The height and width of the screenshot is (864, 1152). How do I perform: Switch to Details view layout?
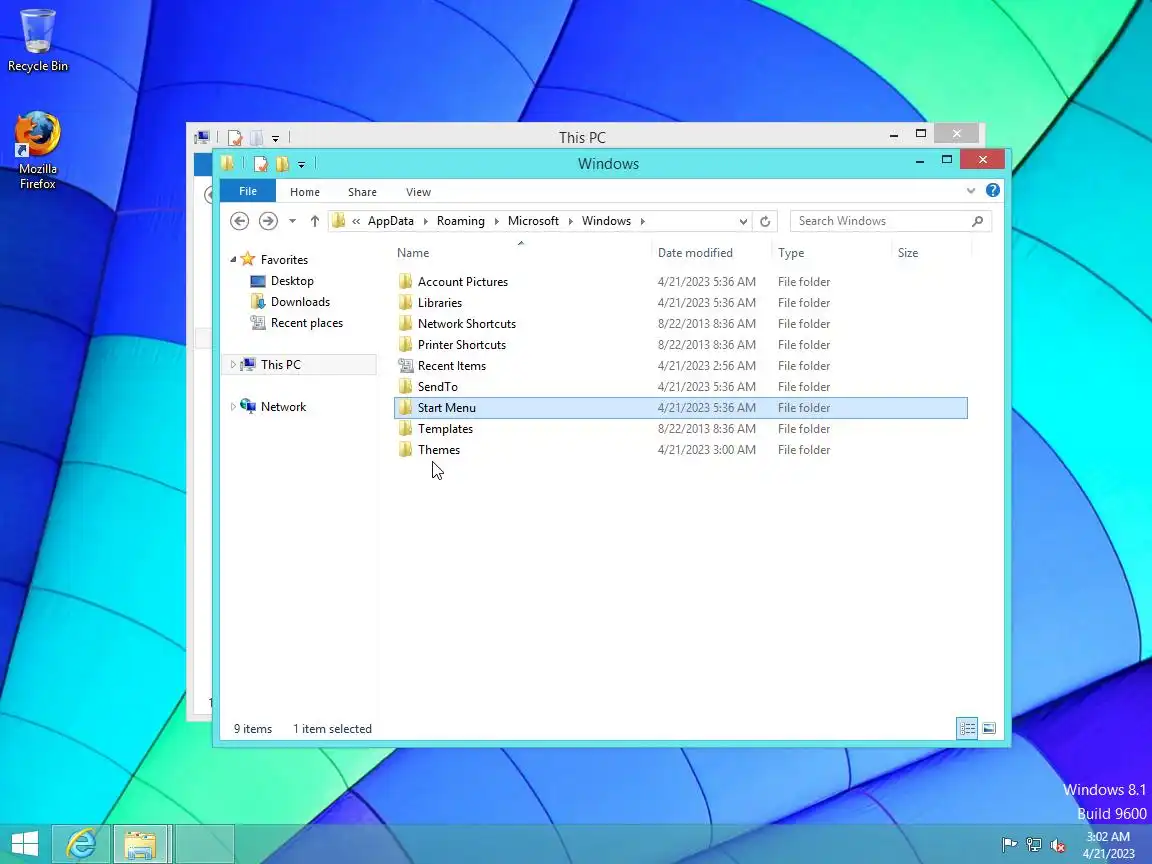point(967,728)
